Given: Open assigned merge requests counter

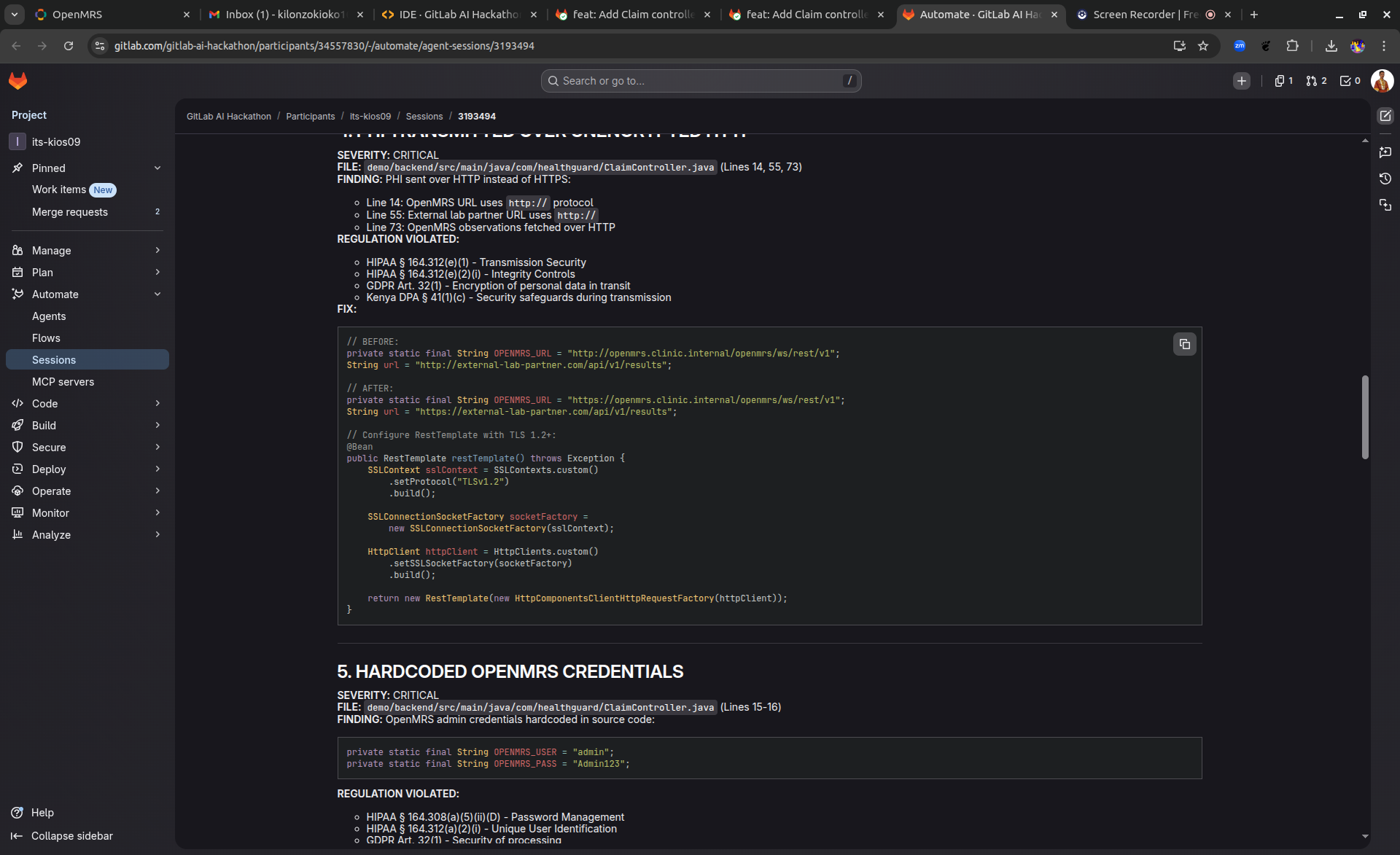Looking at the screenshot, I should point(1316,81).
